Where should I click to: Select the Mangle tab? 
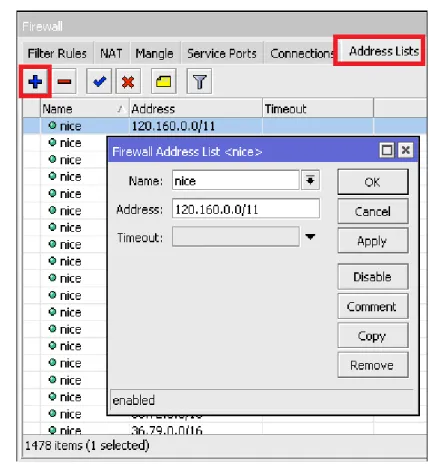tap(154, 53)
